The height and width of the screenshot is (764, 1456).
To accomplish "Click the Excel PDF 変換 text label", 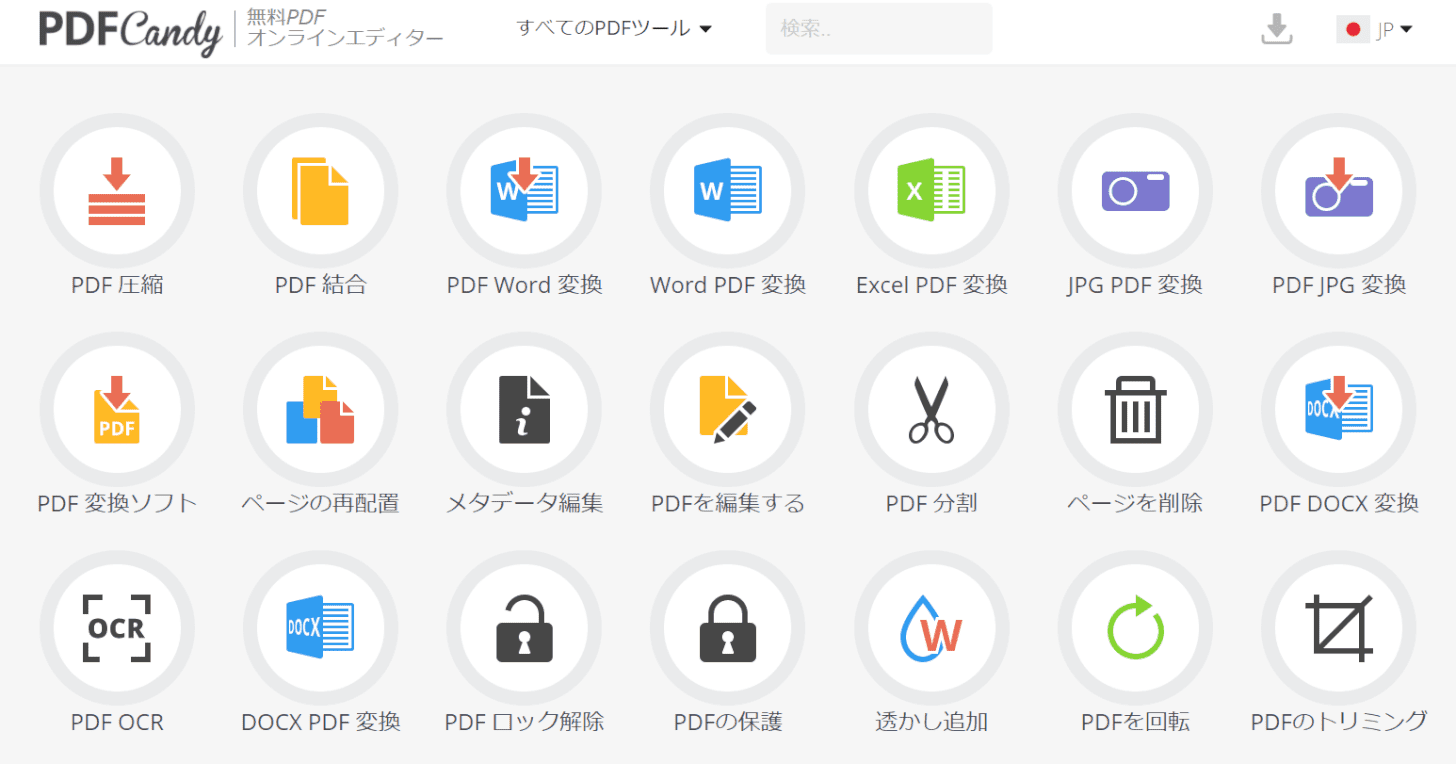I will pos(931,285).
